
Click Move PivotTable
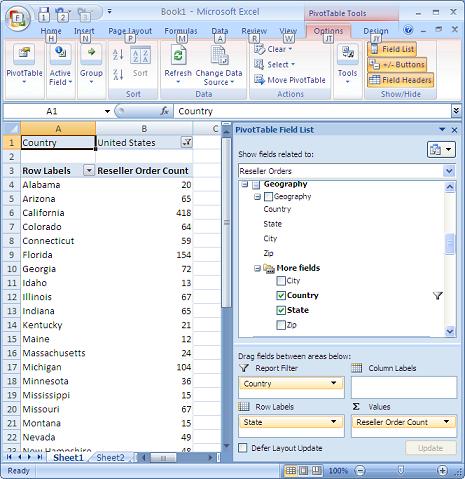click(290, 80)
